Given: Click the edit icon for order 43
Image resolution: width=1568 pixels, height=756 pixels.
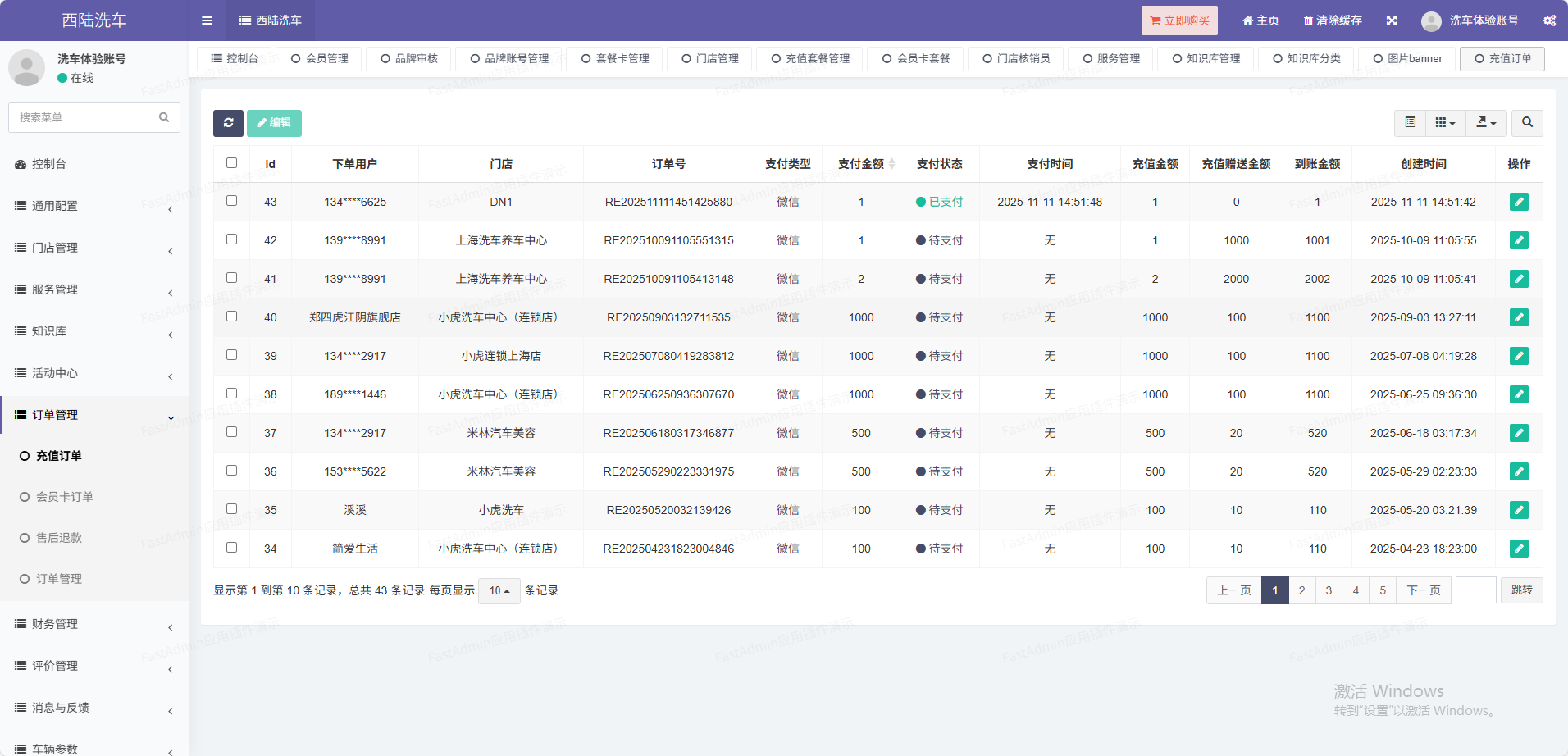Looking at the screenshot, I should 1518,202.
